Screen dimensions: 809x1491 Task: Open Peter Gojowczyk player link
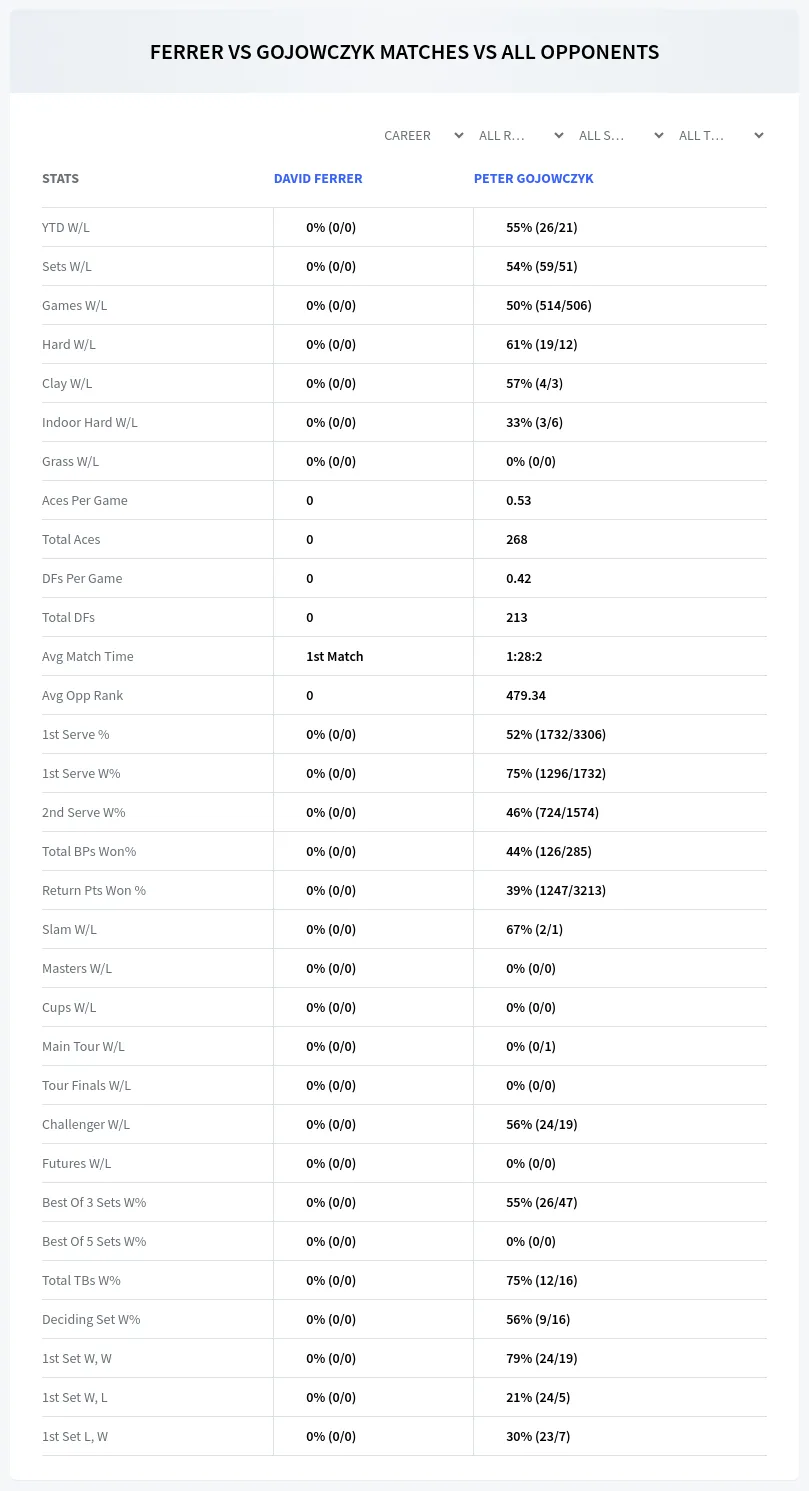click(533, 178)
